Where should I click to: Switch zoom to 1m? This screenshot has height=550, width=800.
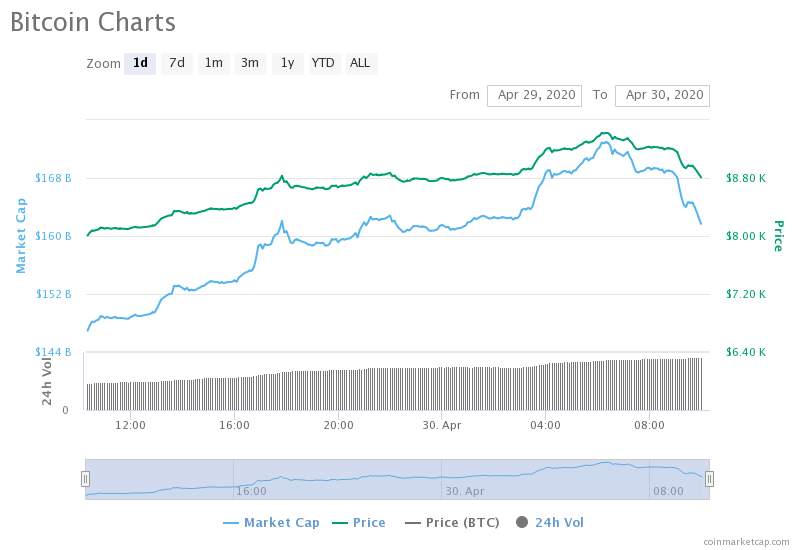point(214,63)
